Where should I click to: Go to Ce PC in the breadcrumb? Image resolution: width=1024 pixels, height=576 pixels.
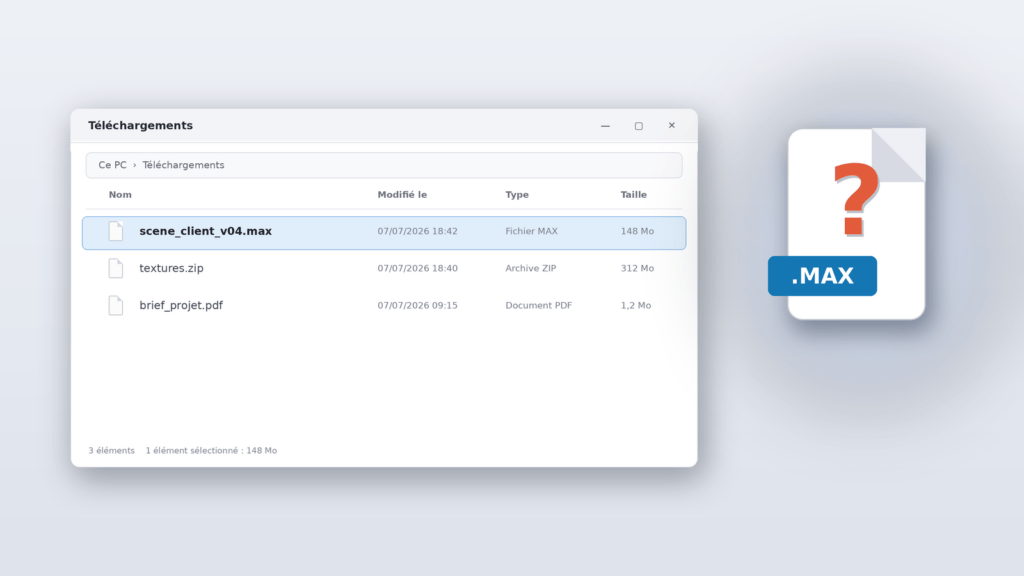[112, 165]
